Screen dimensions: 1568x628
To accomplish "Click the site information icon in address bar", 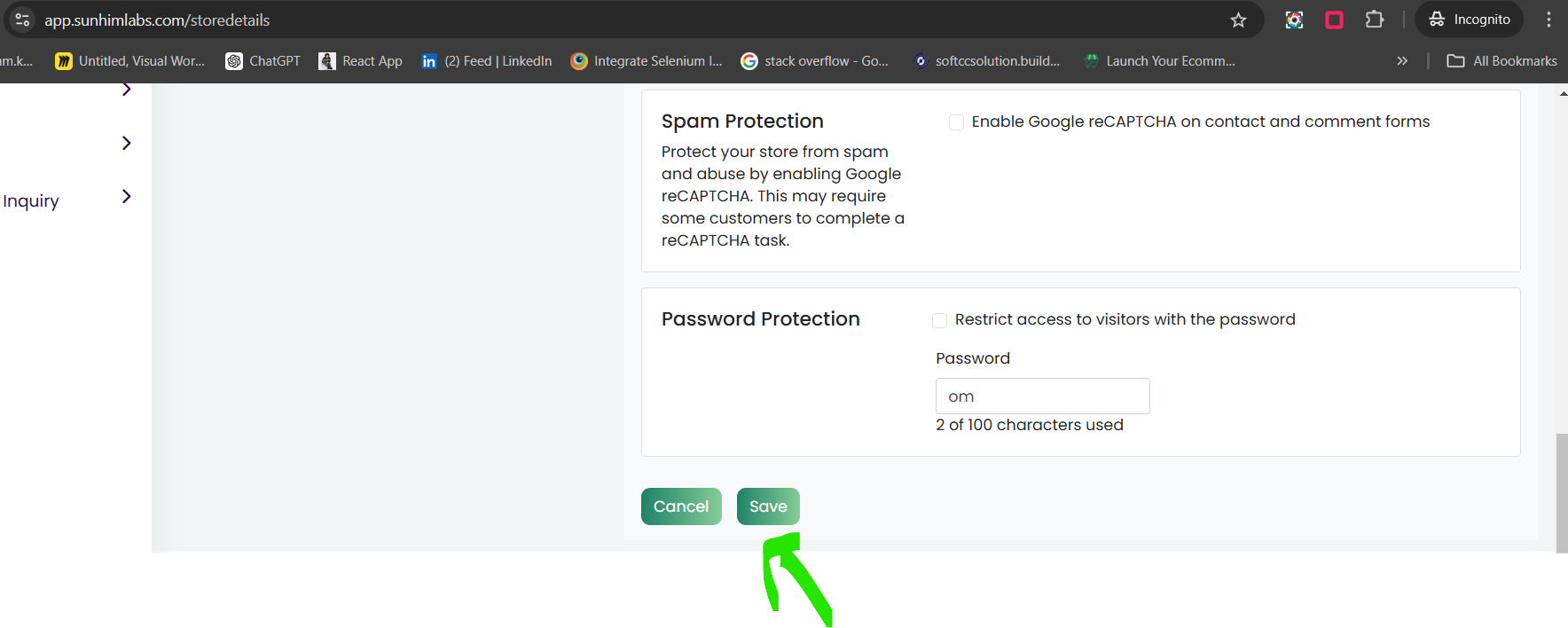I will [23, 20].
